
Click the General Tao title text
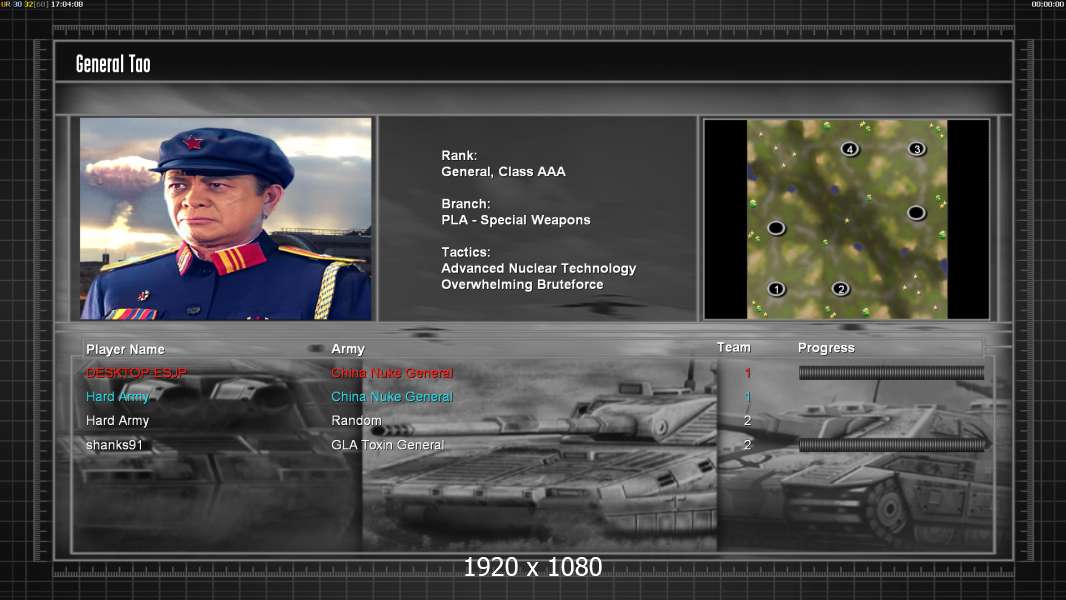tap(113, 64)
